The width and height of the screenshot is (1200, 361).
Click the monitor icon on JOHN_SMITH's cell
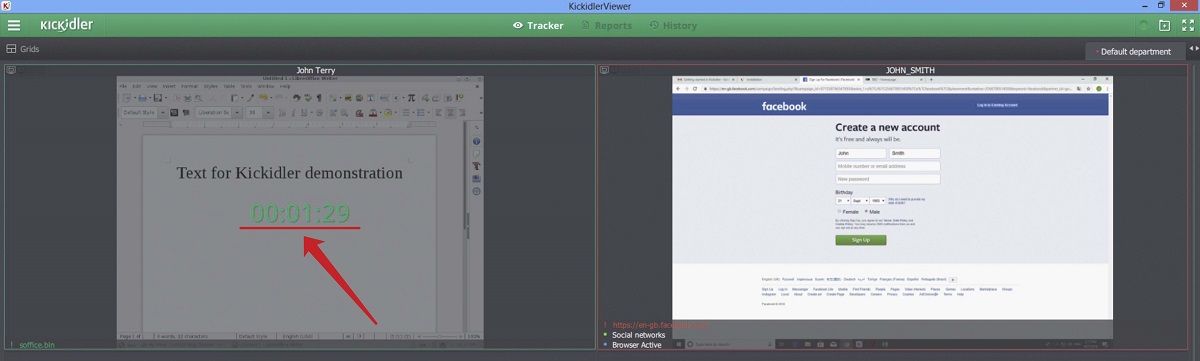[604, 70]
